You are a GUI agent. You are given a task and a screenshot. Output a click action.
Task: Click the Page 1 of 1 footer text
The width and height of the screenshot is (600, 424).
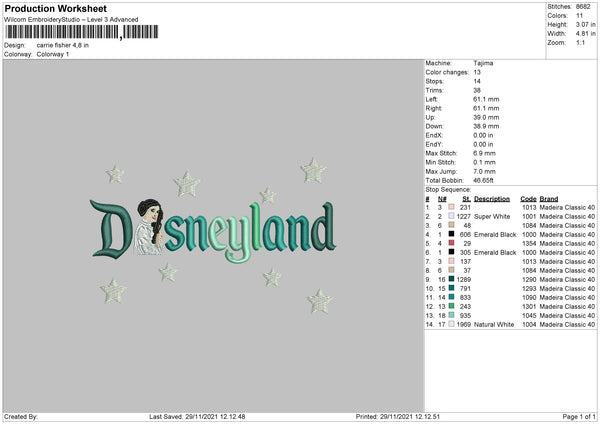pos(579,416)
